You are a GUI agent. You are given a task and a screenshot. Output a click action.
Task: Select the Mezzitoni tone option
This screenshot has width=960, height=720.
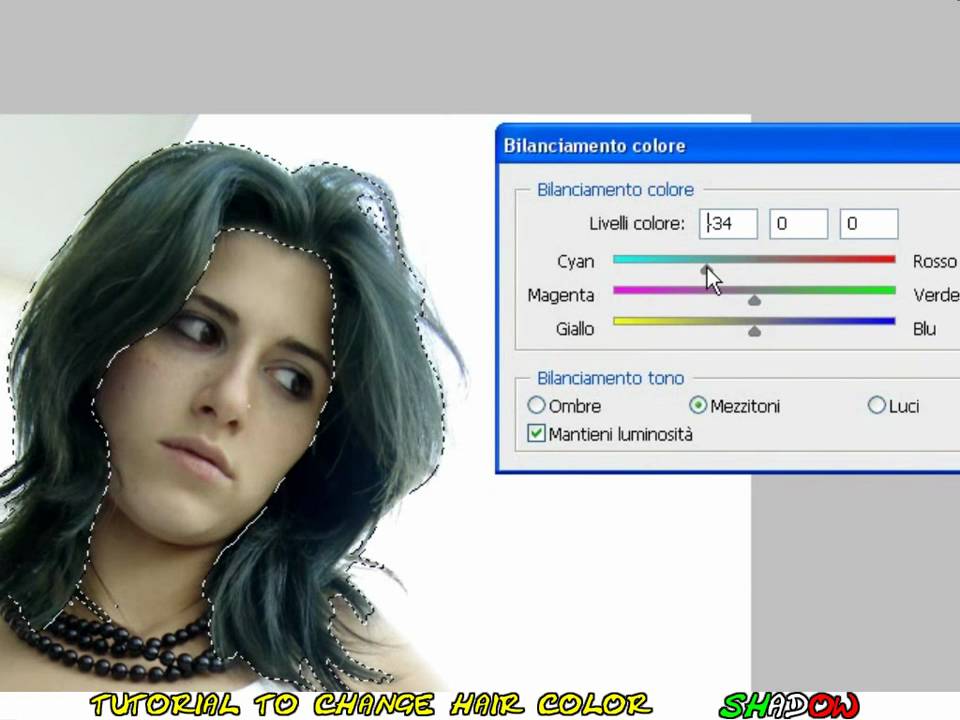click(x=698, y=405)
